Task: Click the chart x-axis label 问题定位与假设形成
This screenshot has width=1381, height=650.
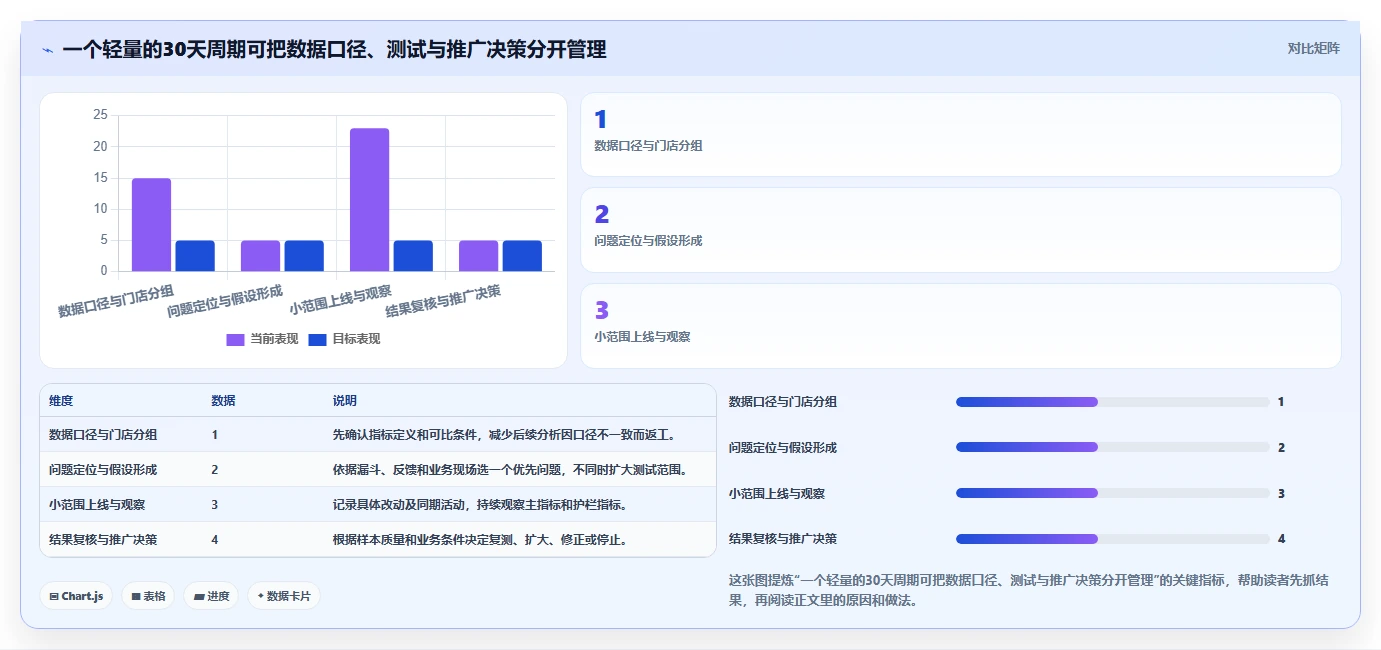Action: coord(225,301)
